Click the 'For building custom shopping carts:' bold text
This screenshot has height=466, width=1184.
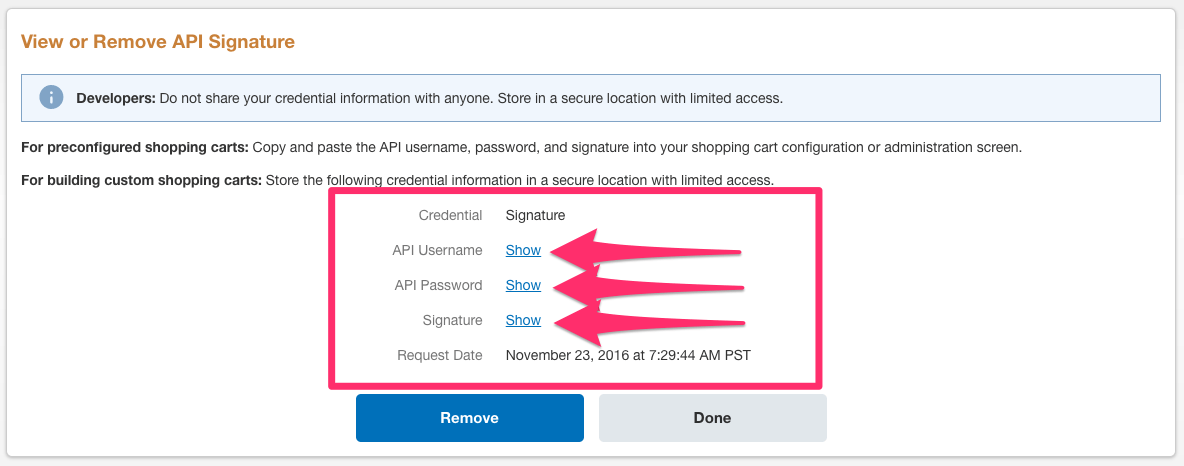click(141, 180)
